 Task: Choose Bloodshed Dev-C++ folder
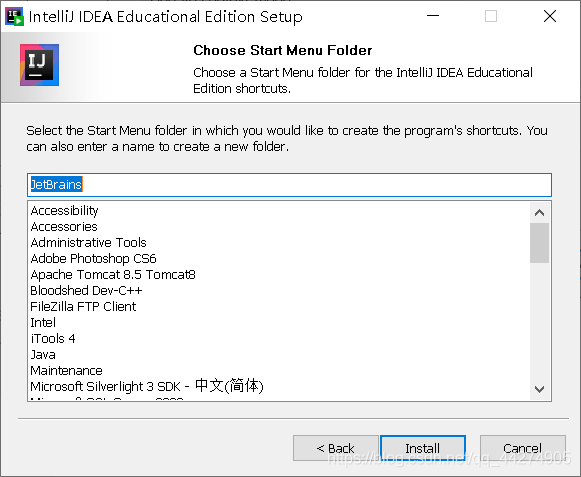tap(86, 291)
